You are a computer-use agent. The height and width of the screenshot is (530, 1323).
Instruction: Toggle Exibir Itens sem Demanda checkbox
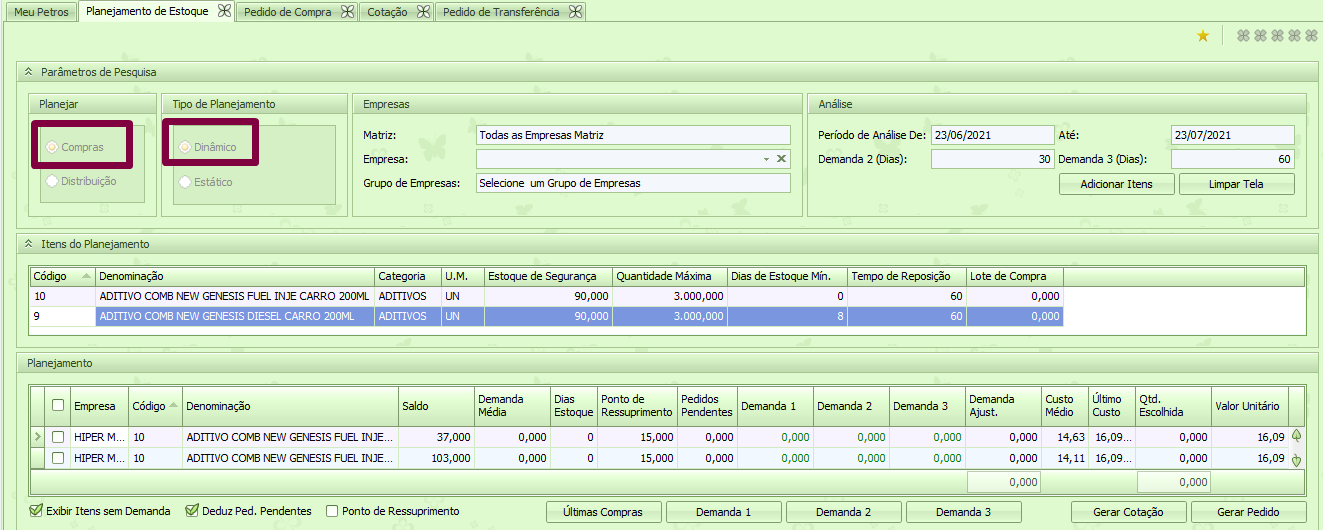point(36,511)
